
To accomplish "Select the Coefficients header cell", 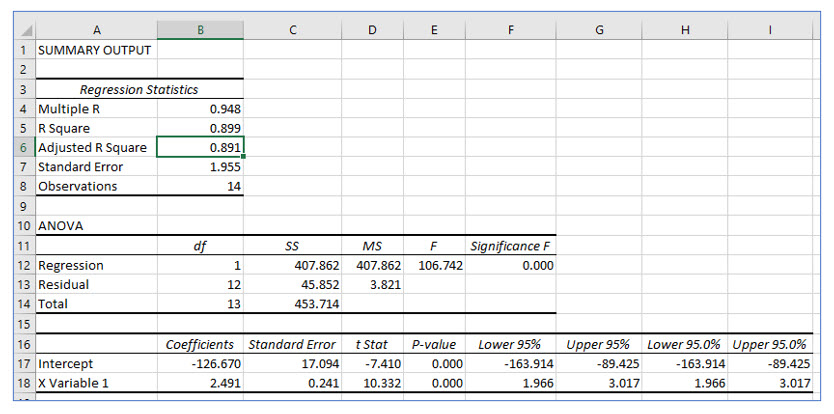I will (201, 344).
